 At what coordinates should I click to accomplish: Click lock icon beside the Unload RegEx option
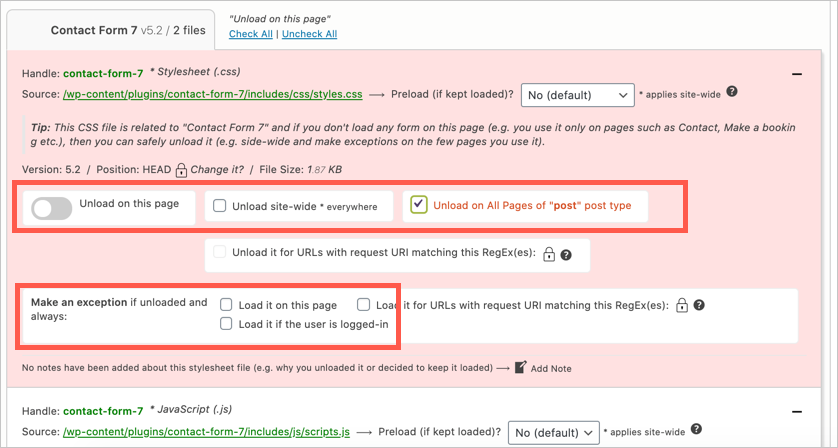coord(549,255)
